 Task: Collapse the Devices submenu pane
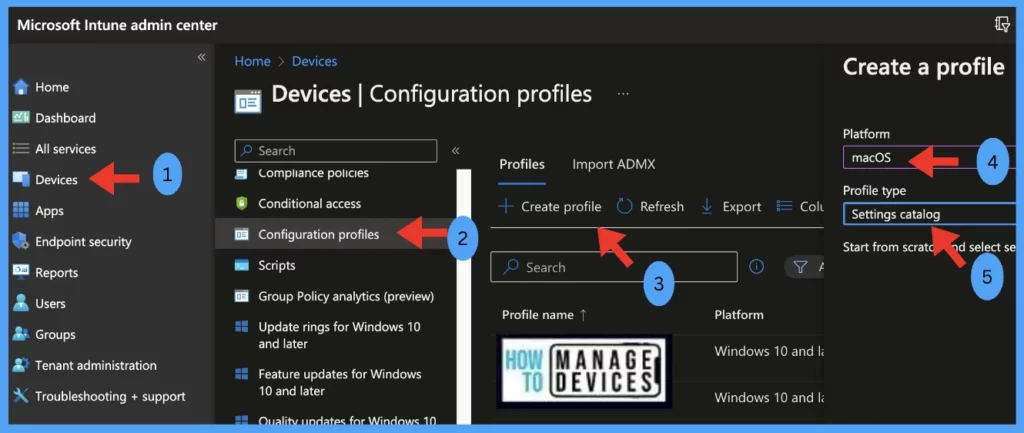455,151
